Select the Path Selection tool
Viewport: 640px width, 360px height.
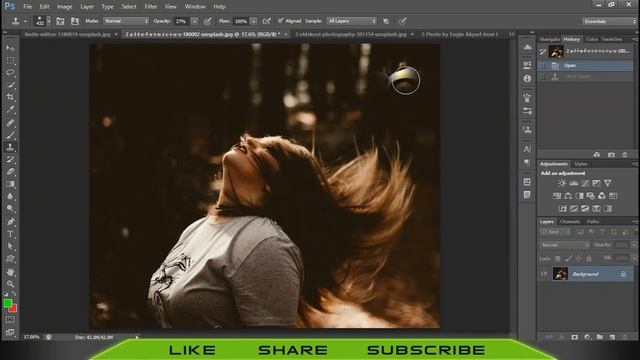tap(10, 246)
